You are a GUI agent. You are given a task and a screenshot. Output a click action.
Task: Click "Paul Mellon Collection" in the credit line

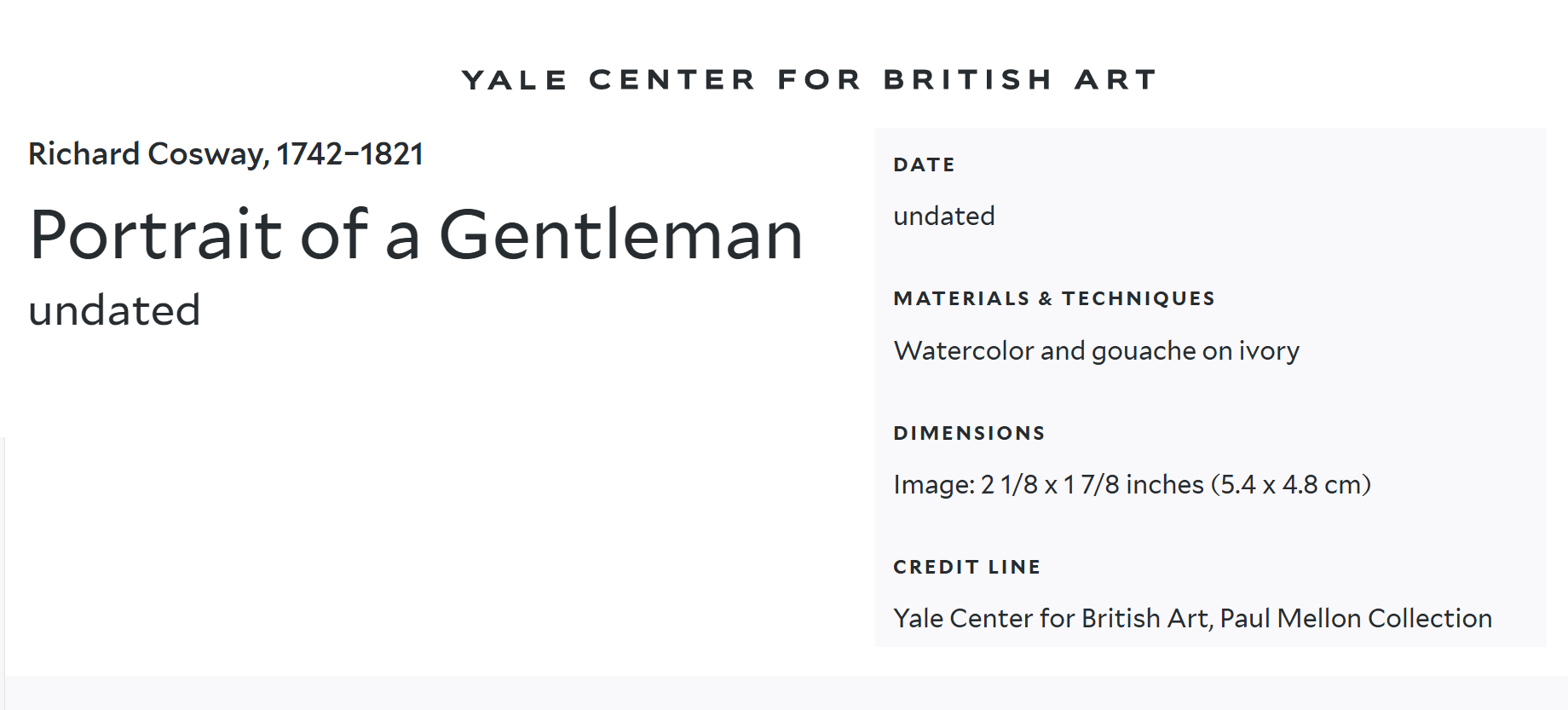pyautogui.click(x=1356, y=619)
